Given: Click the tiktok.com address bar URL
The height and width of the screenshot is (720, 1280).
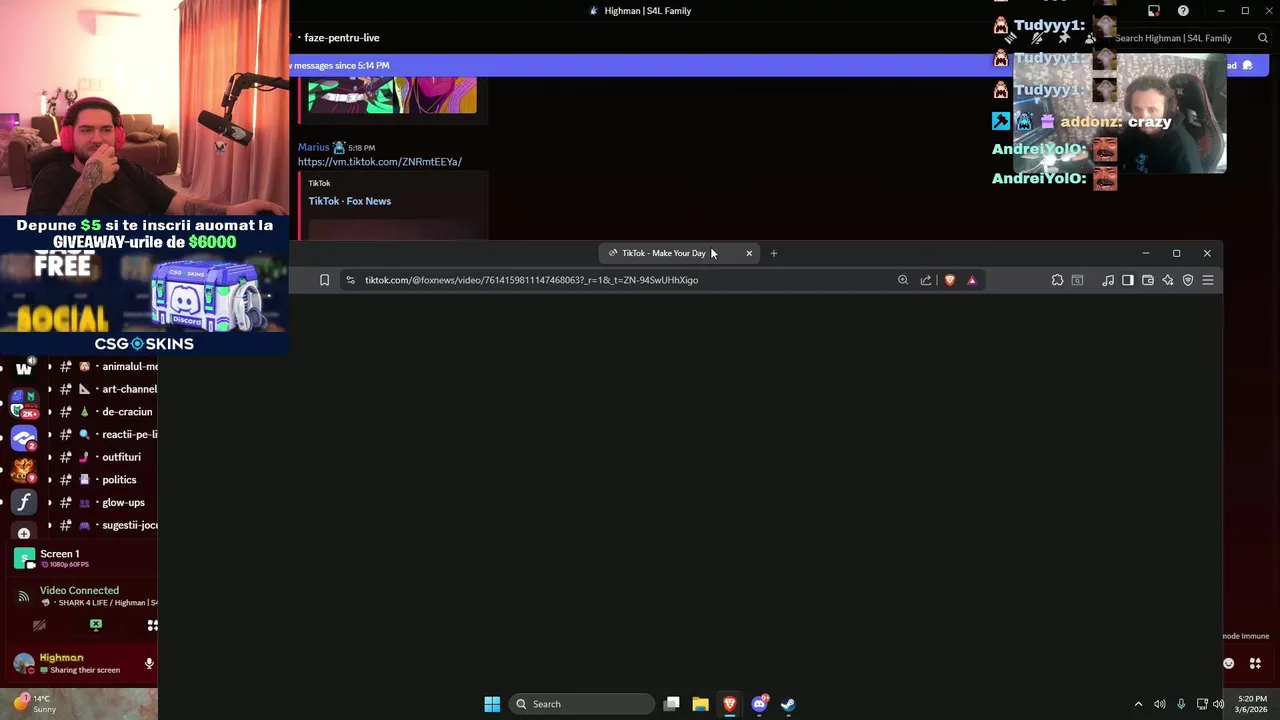Looking at the screenshot, I should coord(531,280).
